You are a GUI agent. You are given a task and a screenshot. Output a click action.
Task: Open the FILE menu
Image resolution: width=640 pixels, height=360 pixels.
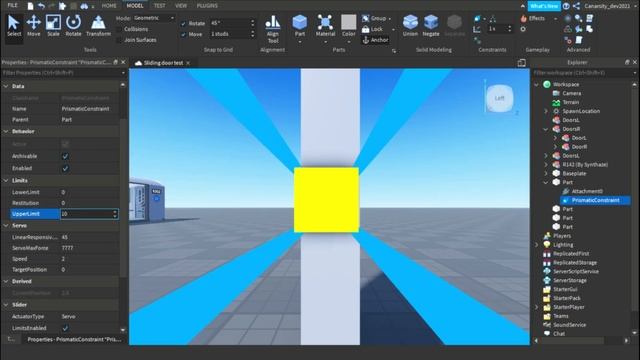pos(13,5)
